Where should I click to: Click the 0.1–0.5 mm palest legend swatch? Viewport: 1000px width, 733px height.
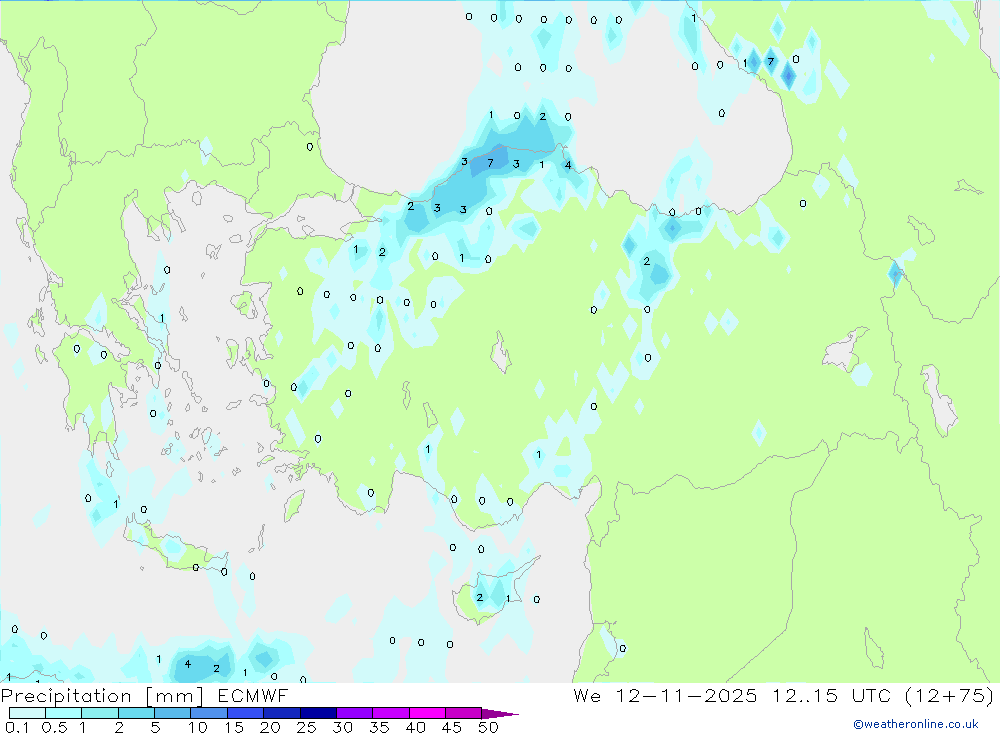point(27,713)
